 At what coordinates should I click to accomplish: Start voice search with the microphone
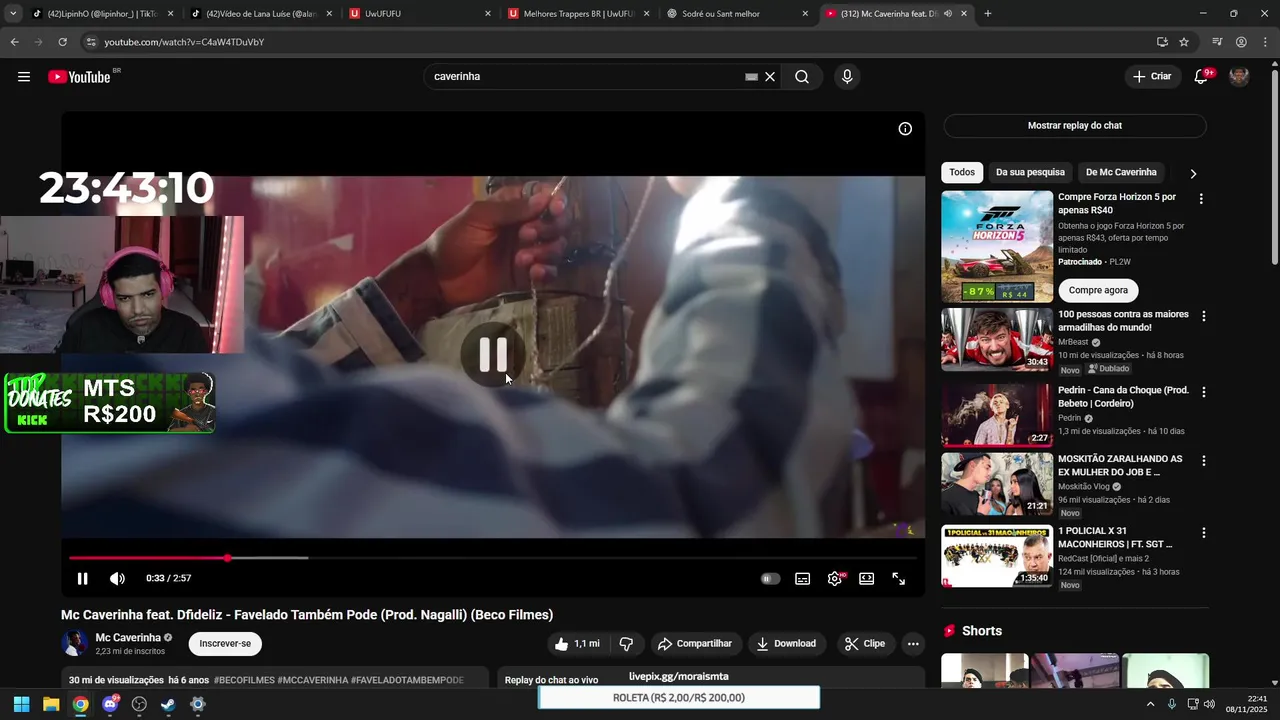coord(847,77)
